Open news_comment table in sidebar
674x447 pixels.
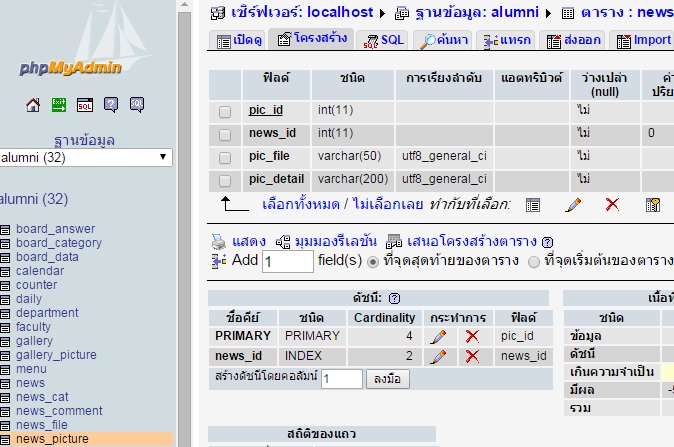point(59,411)
